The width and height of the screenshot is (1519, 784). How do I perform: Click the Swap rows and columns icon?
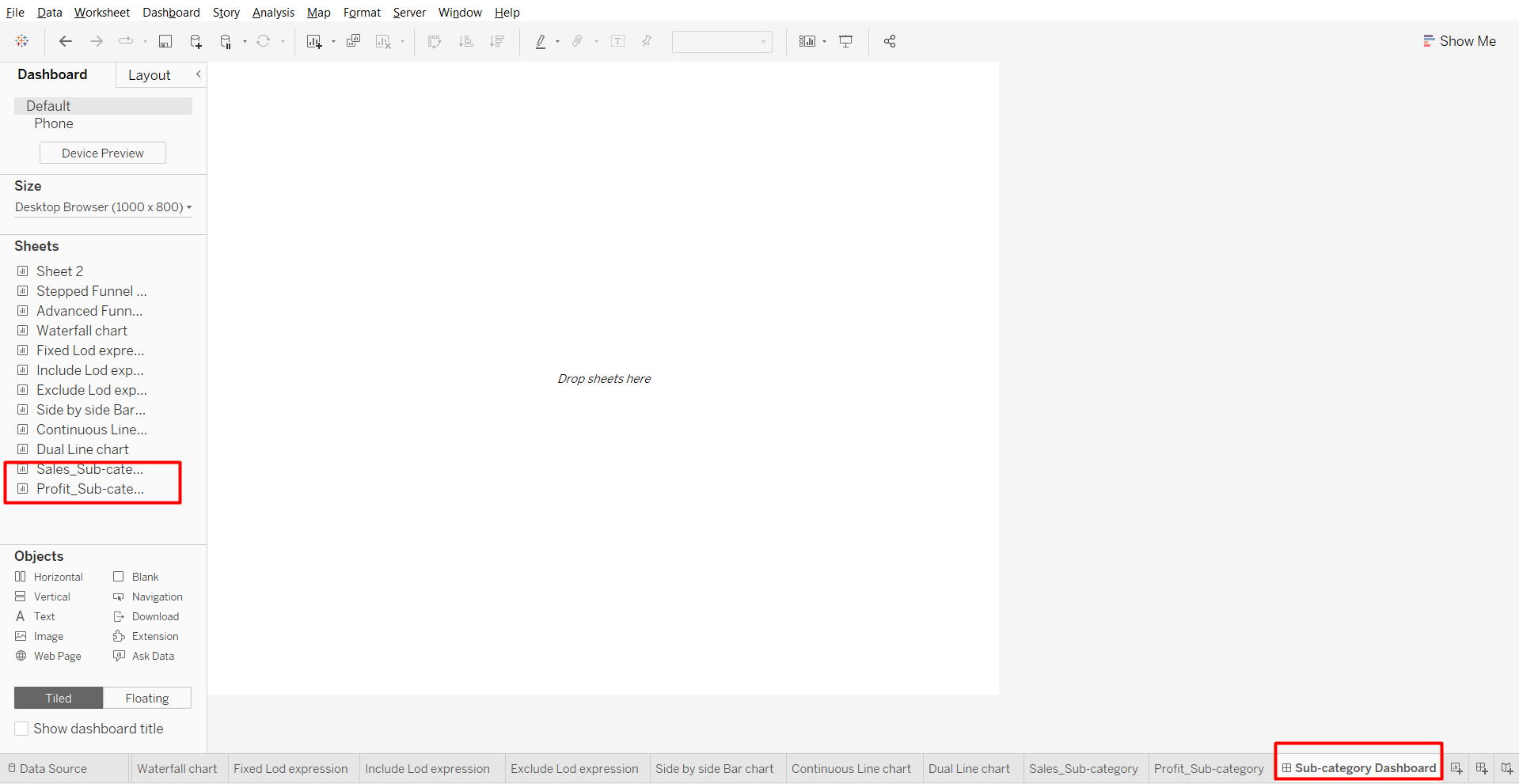pyautogui.click(x=435, y=41)
